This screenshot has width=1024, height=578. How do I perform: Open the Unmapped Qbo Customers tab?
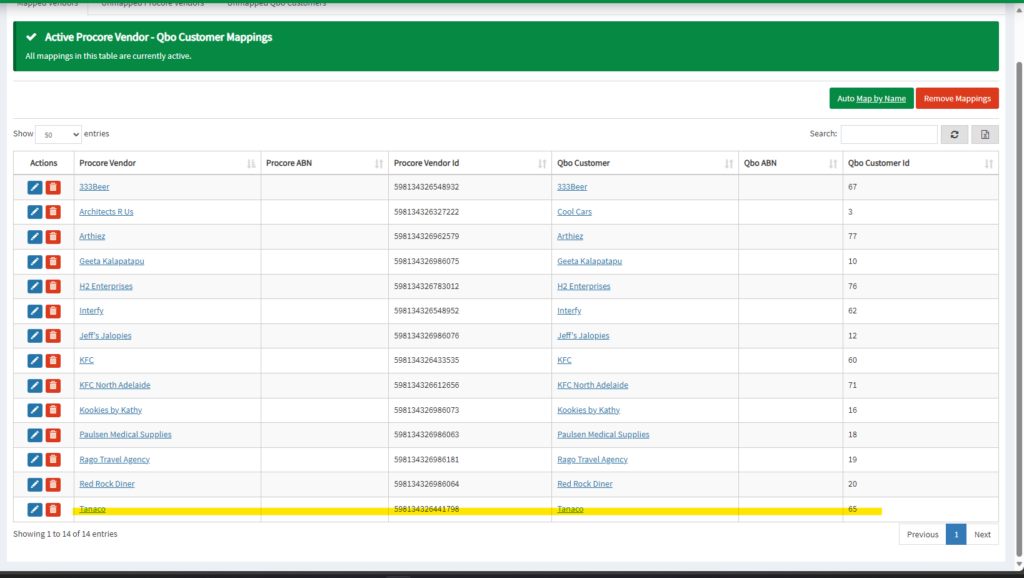pyautogui.click(x=276, y=4)
